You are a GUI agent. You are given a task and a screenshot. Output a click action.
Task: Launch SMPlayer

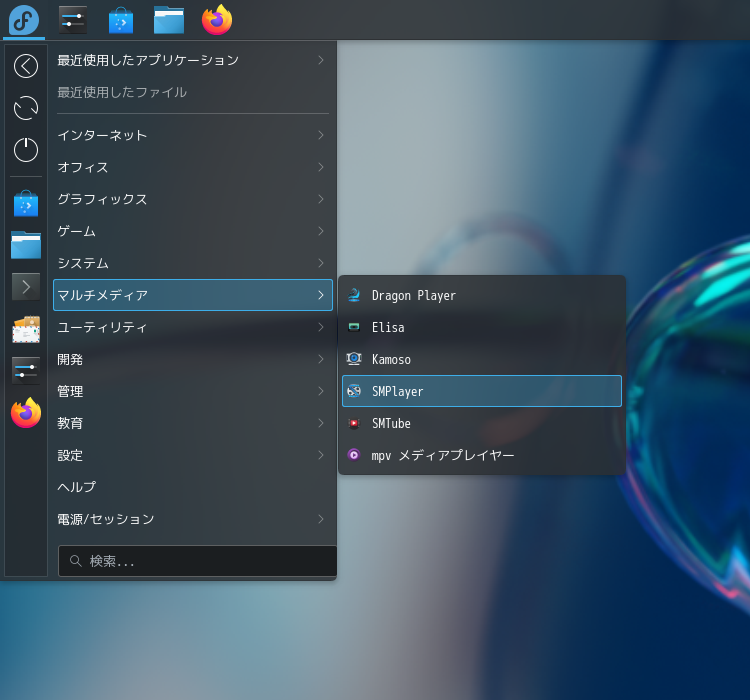pyautogui.click(x=482, y=391)
